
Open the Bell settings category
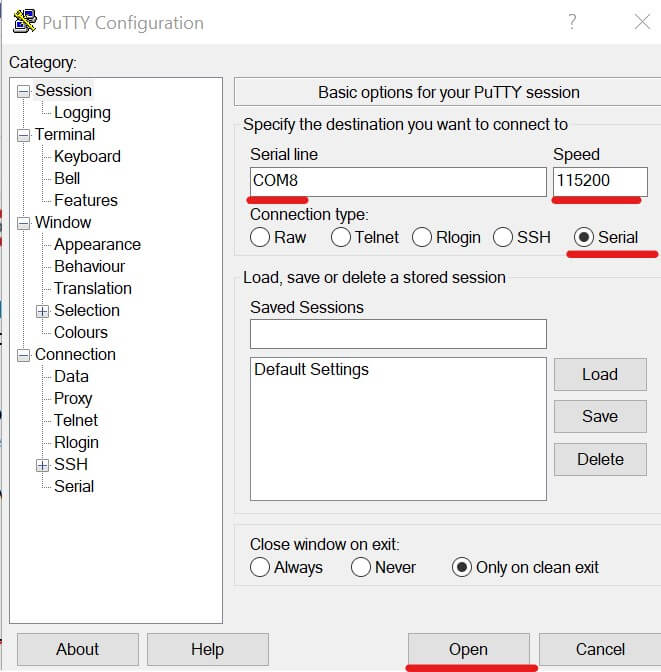click(67, 178)
